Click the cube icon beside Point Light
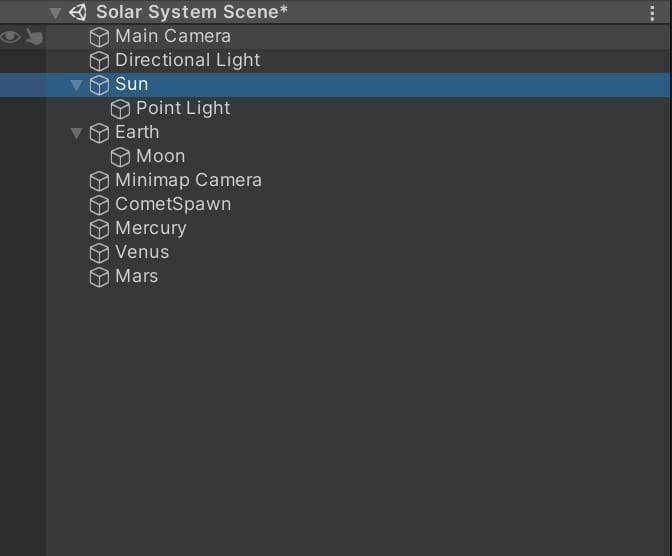 click(x=120, y=109)
